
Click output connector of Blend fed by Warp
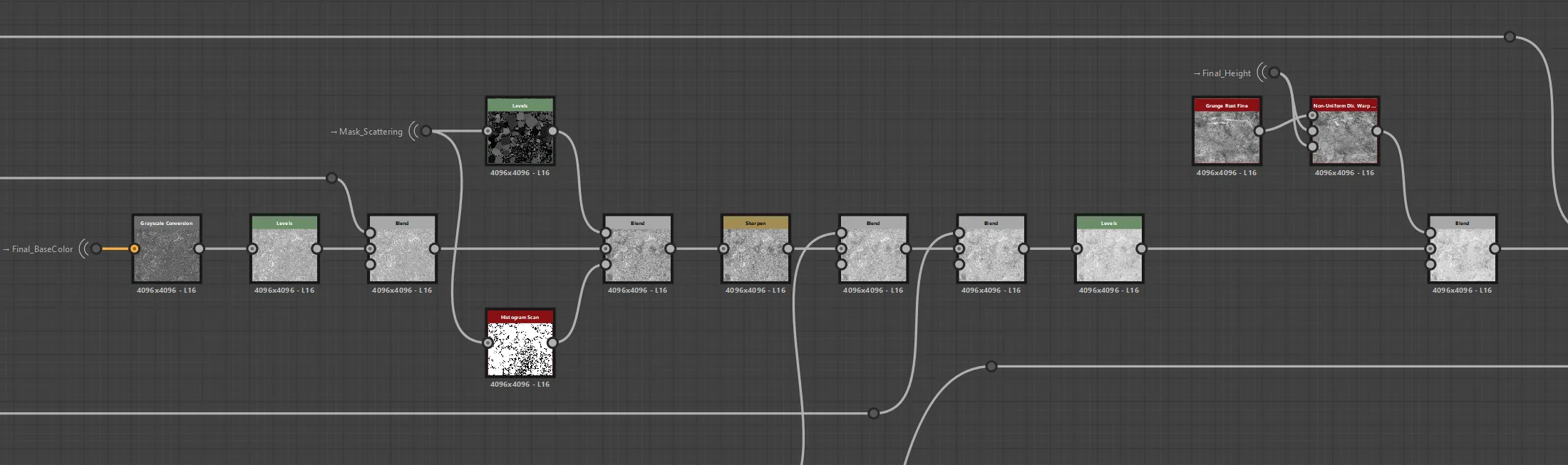(1495, 249)
